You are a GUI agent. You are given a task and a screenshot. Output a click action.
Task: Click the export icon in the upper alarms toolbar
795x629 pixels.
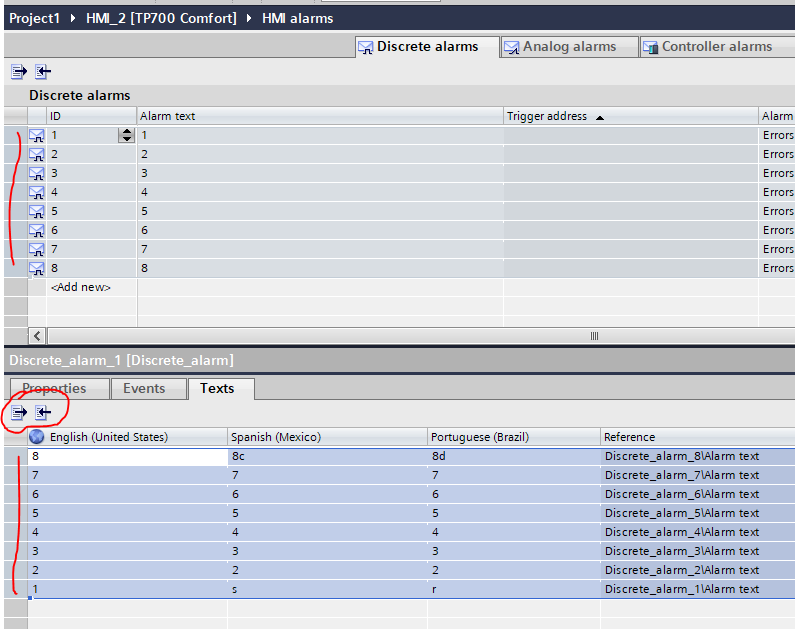(19, 71)
